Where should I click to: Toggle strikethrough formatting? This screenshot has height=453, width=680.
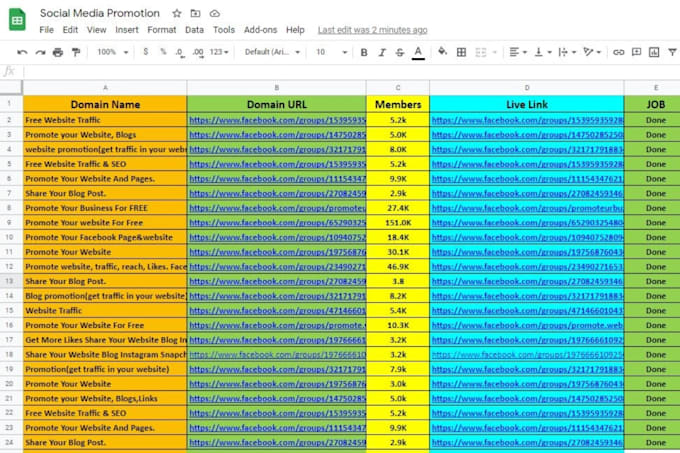coord(400,52)
